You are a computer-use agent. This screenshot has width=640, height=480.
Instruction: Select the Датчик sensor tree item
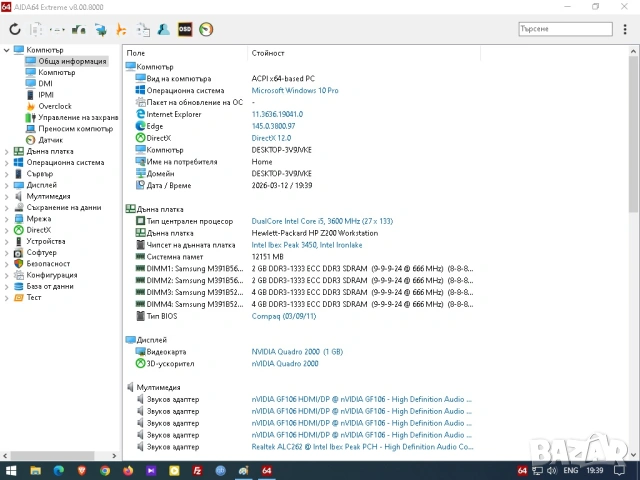pos(51,140)
